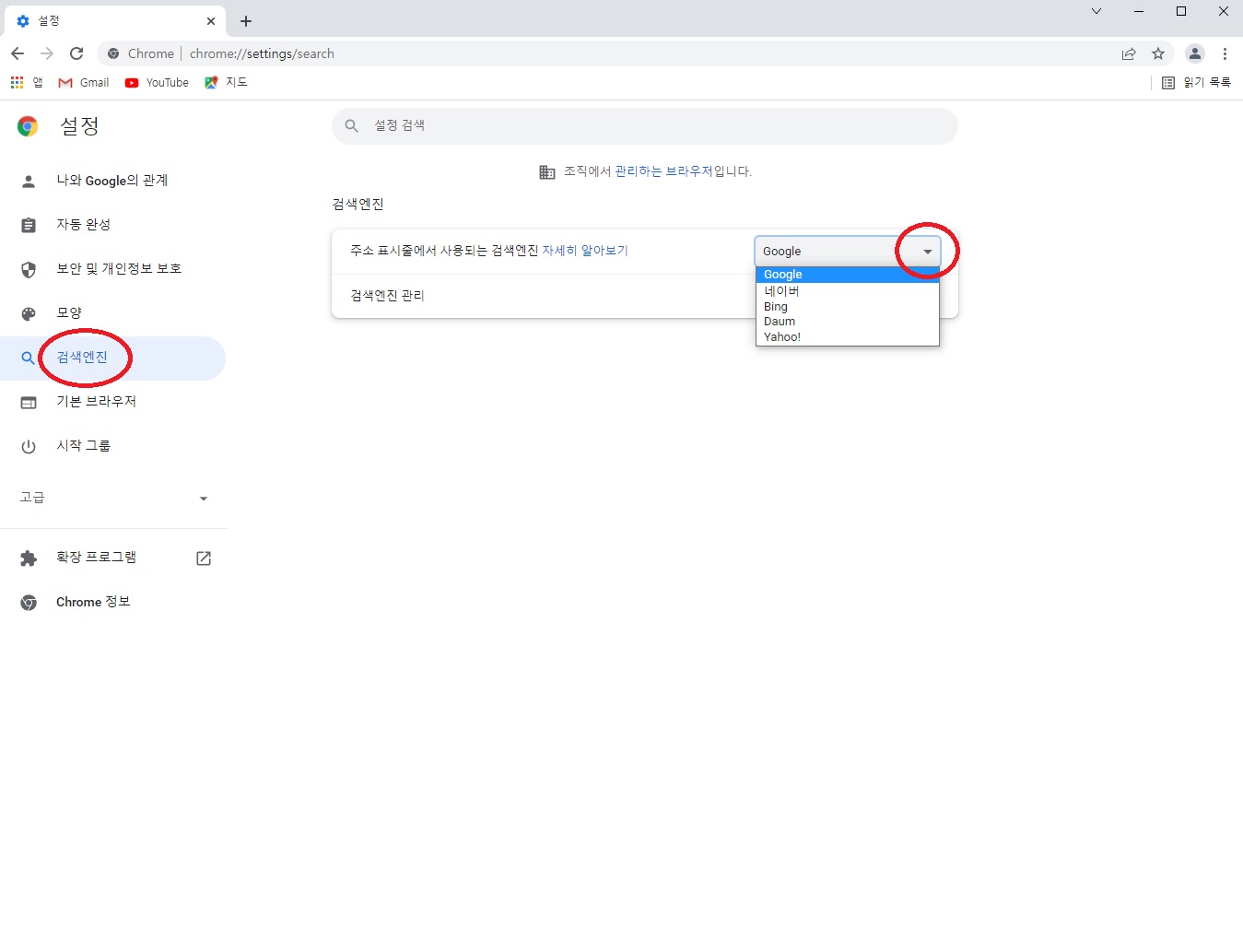Click the clipboard icon for 자동 완성
Viewport: 1243px width, 952px height.
click(x=29, y=225)
